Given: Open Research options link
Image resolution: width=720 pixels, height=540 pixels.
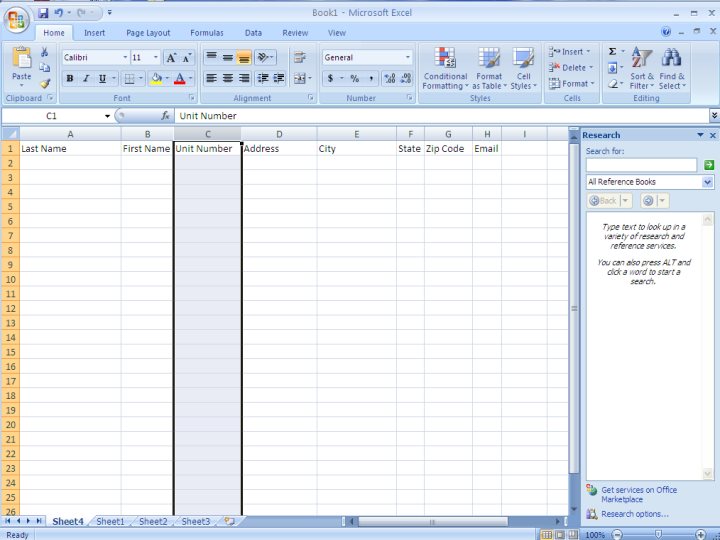Looking at the screenshot, I should click(x=635, y=514).
